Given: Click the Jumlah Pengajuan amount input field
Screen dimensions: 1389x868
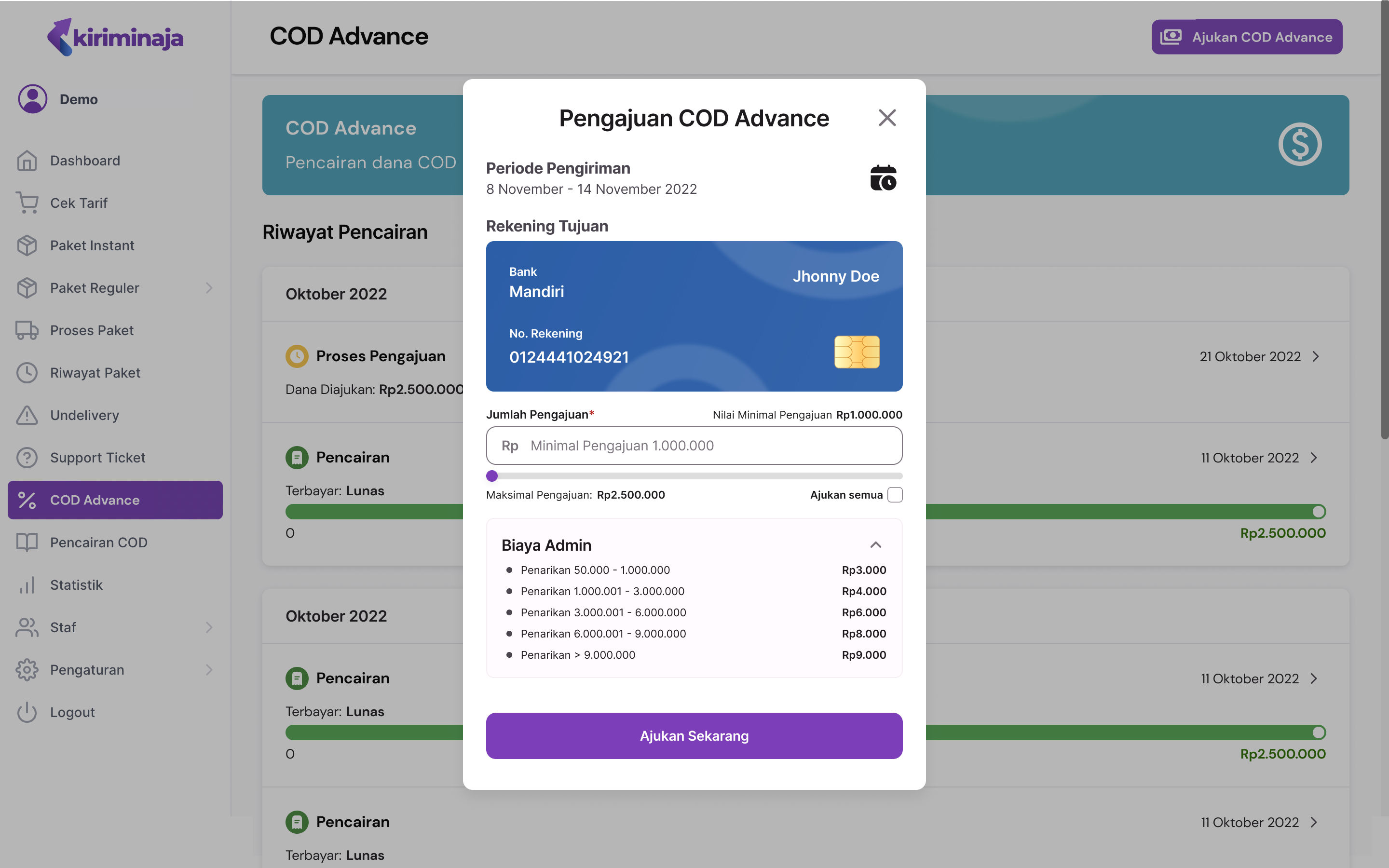Looking at the screenshot, I should coord(694,446).
